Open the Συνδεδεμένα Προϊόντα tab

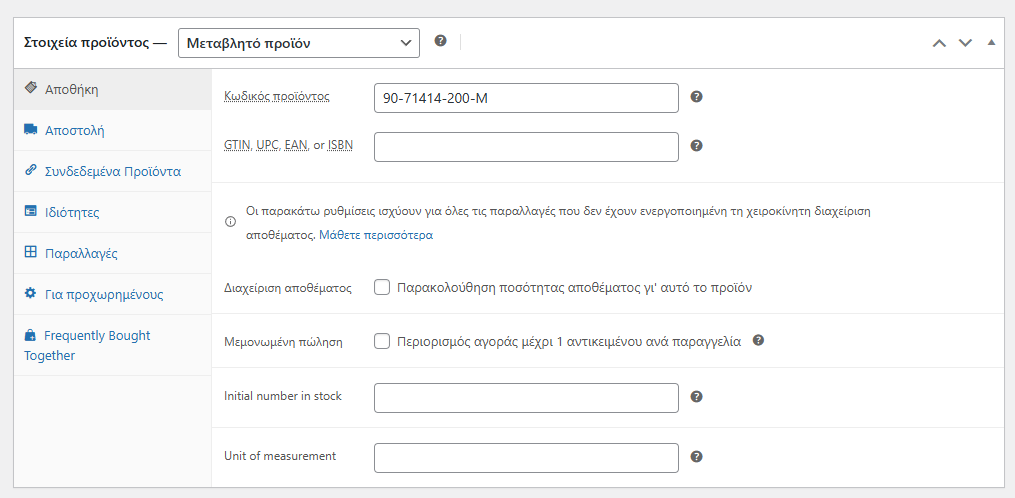point(113,172)
